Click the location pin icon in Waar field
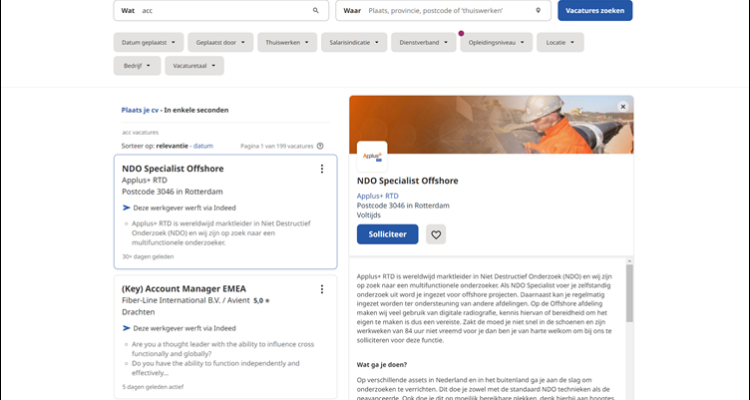This screenshot has width=750, height=400. tap(538, 10)
